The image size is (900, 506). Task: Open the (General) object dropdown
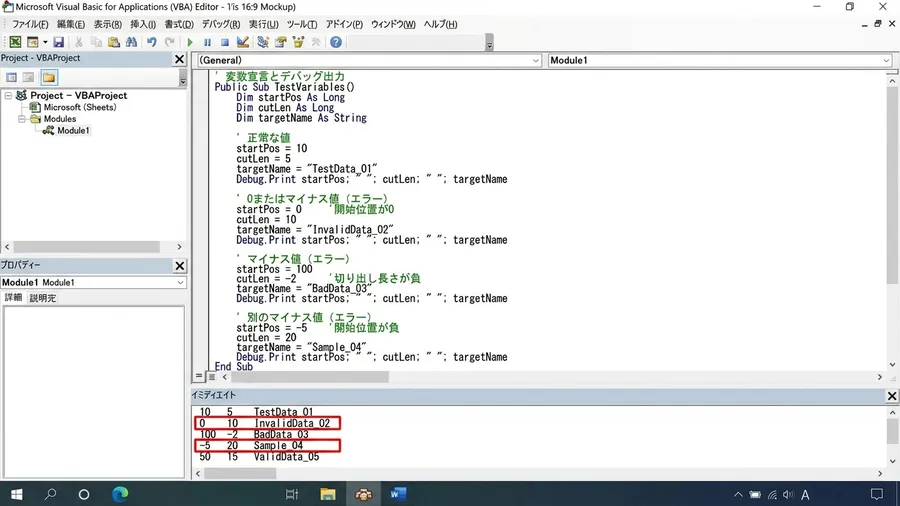535,60
